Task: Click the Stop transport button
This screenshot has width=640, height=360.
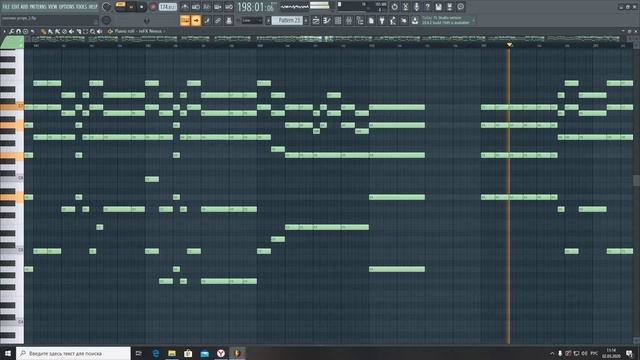Action: coord(141,7)
